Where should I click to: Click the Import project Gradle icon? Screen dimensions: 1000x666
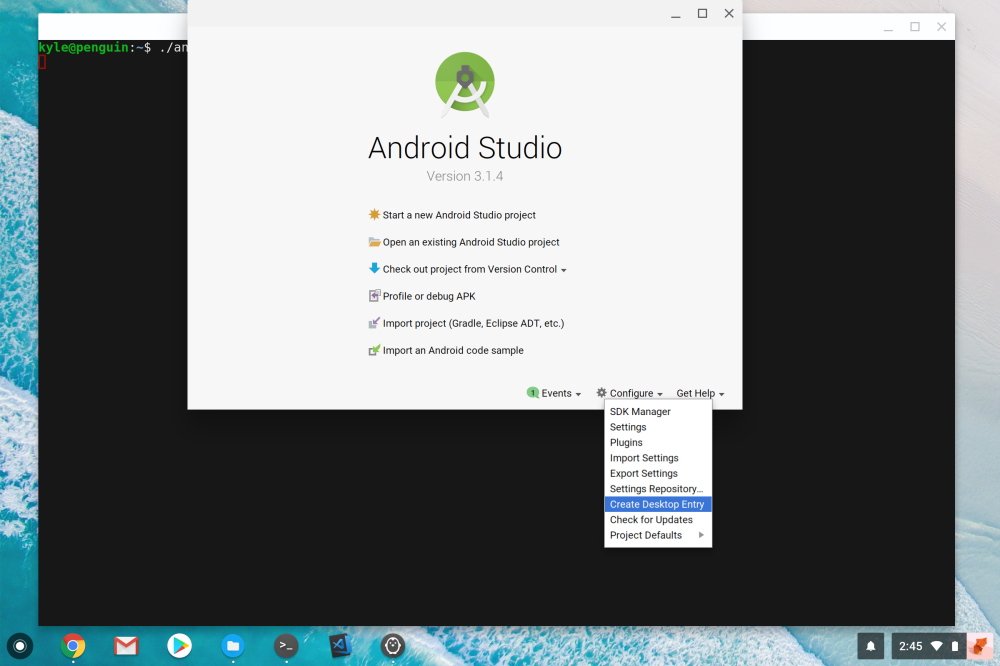pos(374,323)
